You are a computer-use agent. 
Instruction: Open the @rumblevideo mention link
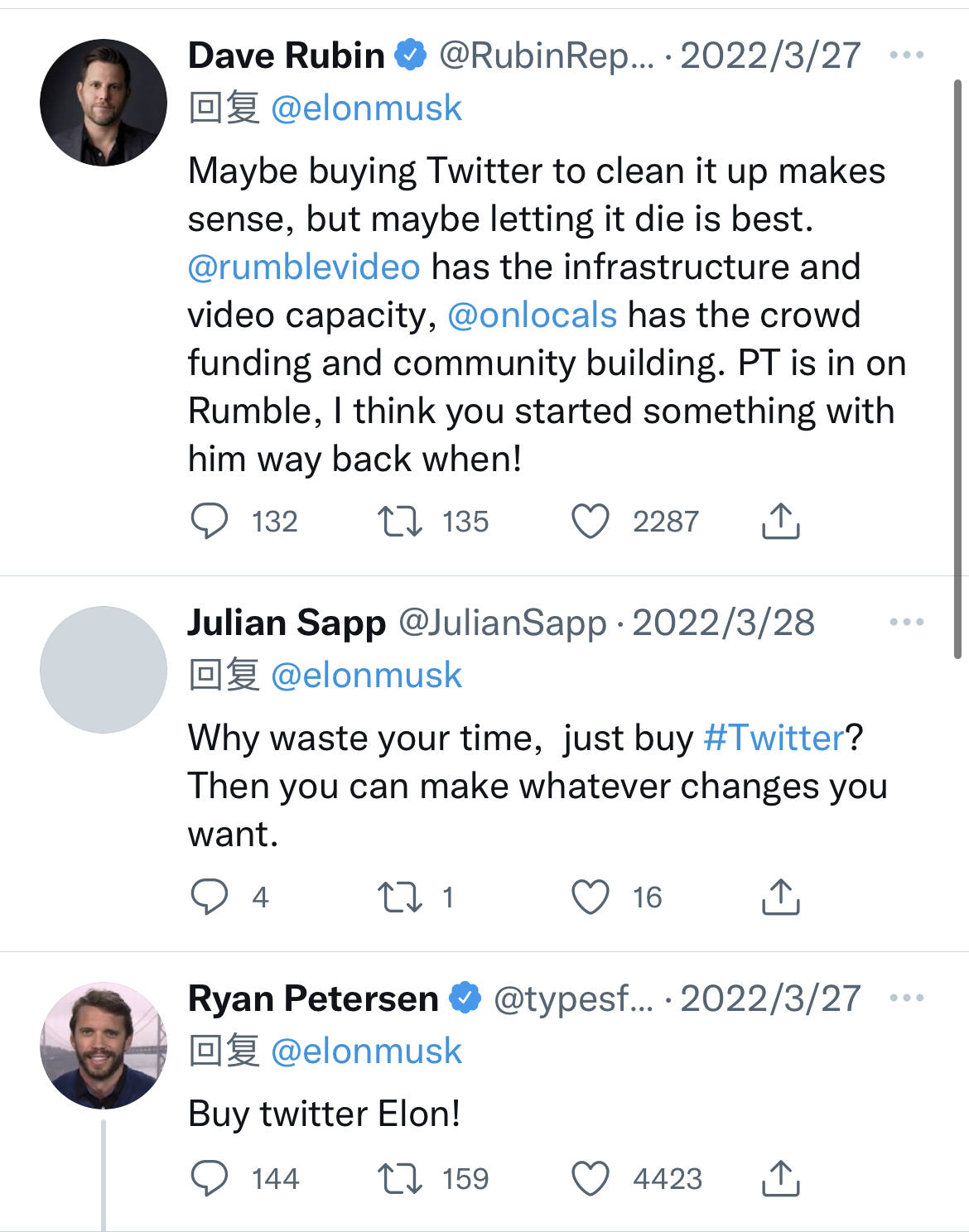coord(304,267)
